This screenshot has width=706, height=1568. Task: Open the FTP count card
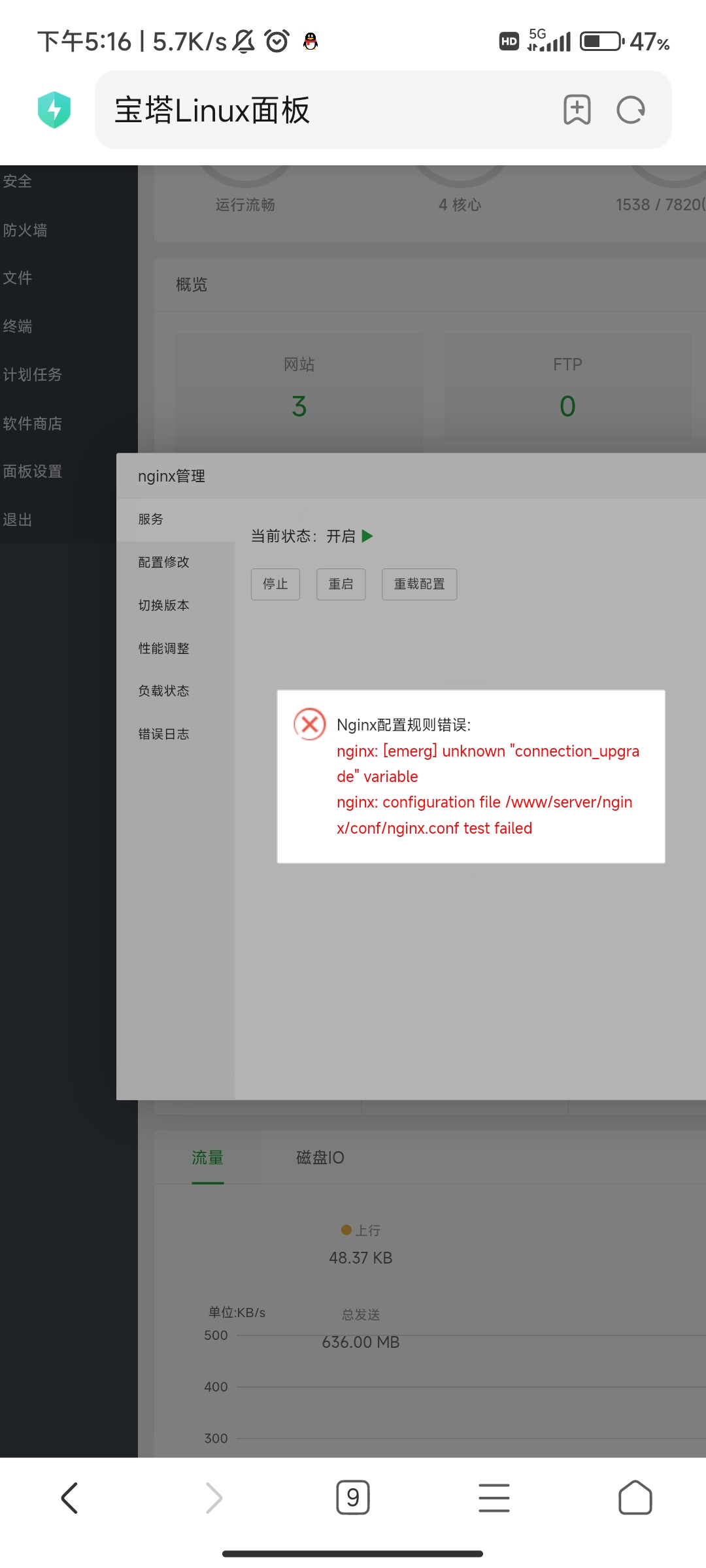567,387
